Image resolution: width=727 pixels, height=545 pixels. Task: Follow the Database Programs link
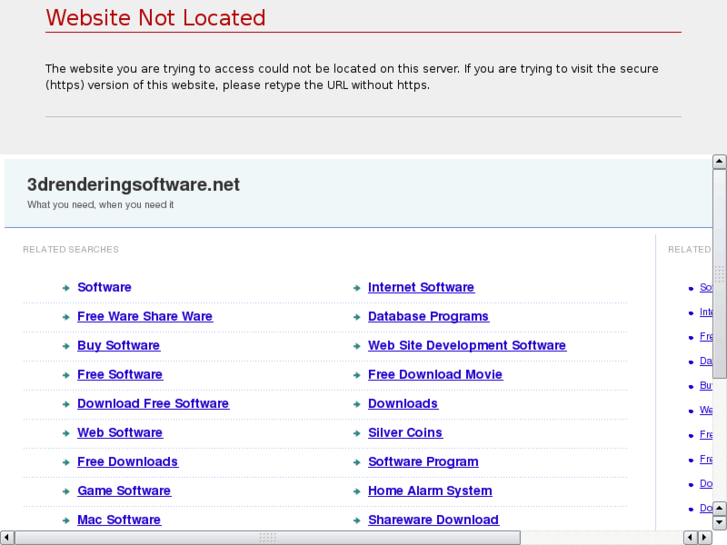point(428,316)
